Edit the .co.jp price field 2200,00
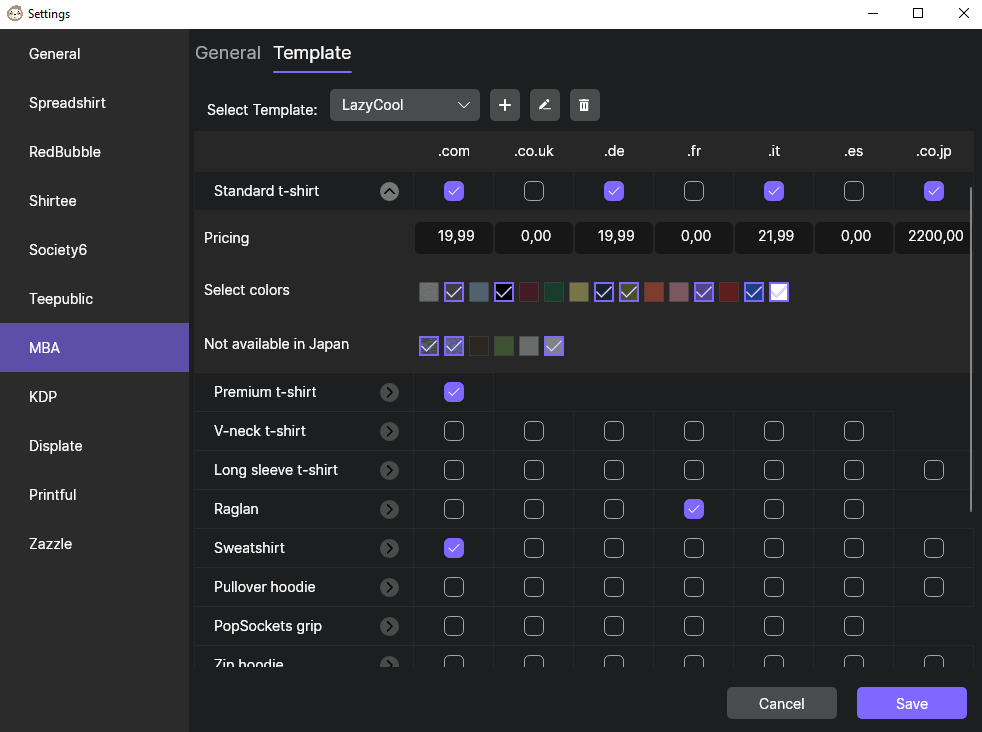The image size is (982, 732). tap(934, 237)
